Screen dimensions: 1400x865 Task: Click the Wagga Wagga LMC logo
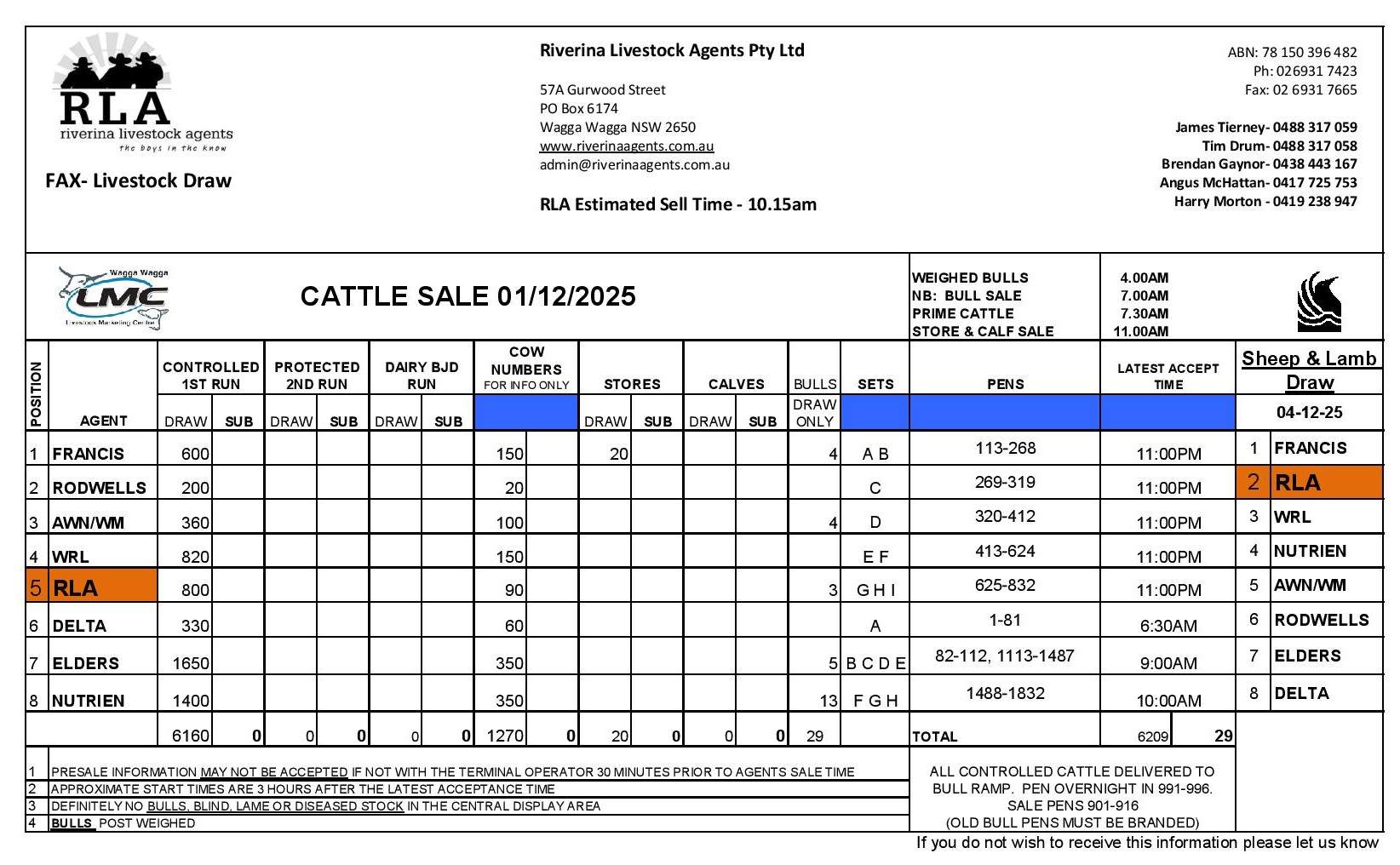pos(115,298)
